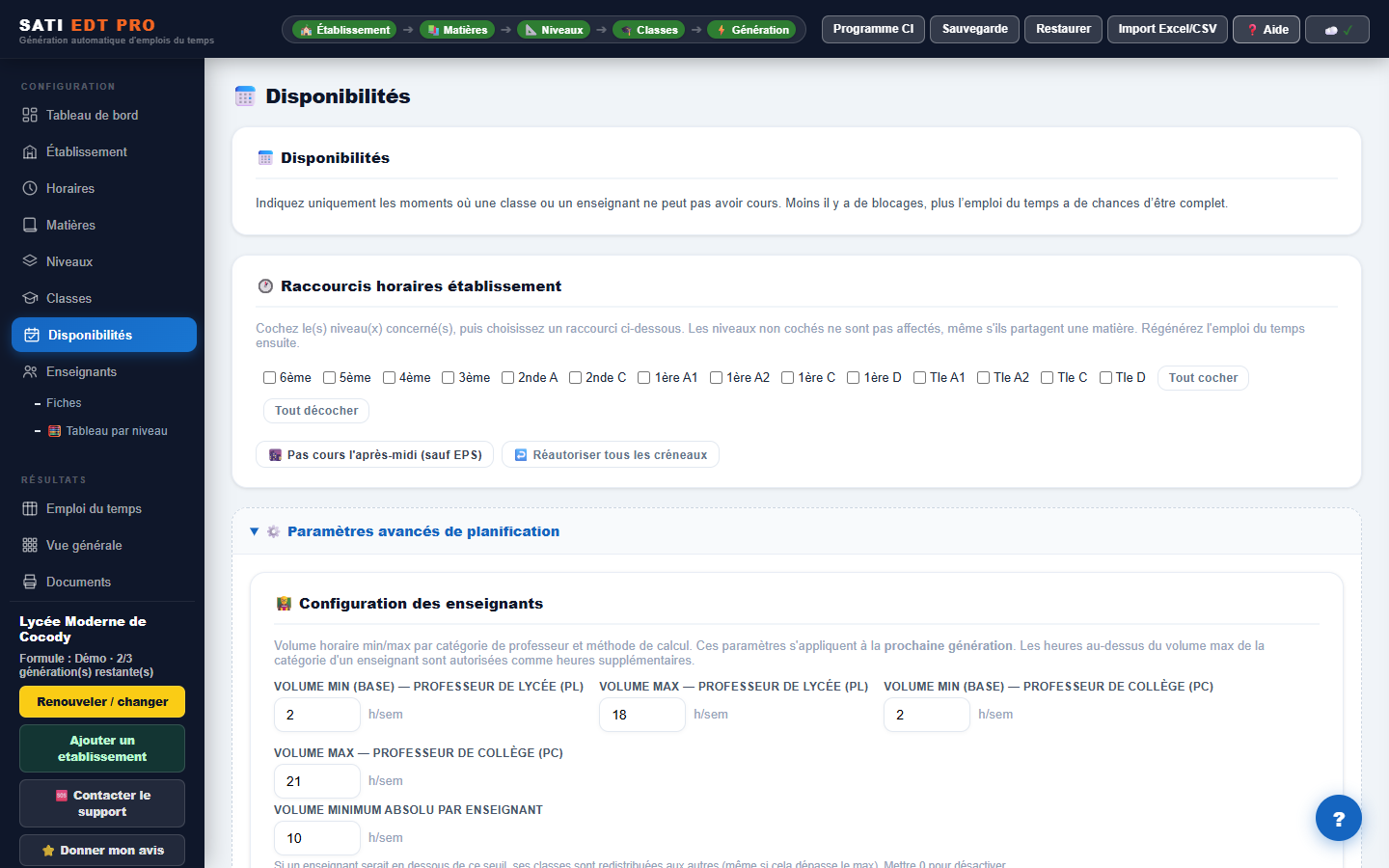The height and width of the screenshot is (868, 1389).
Task: Click the Tableau de bord grid icon
Action: (30, 115)
